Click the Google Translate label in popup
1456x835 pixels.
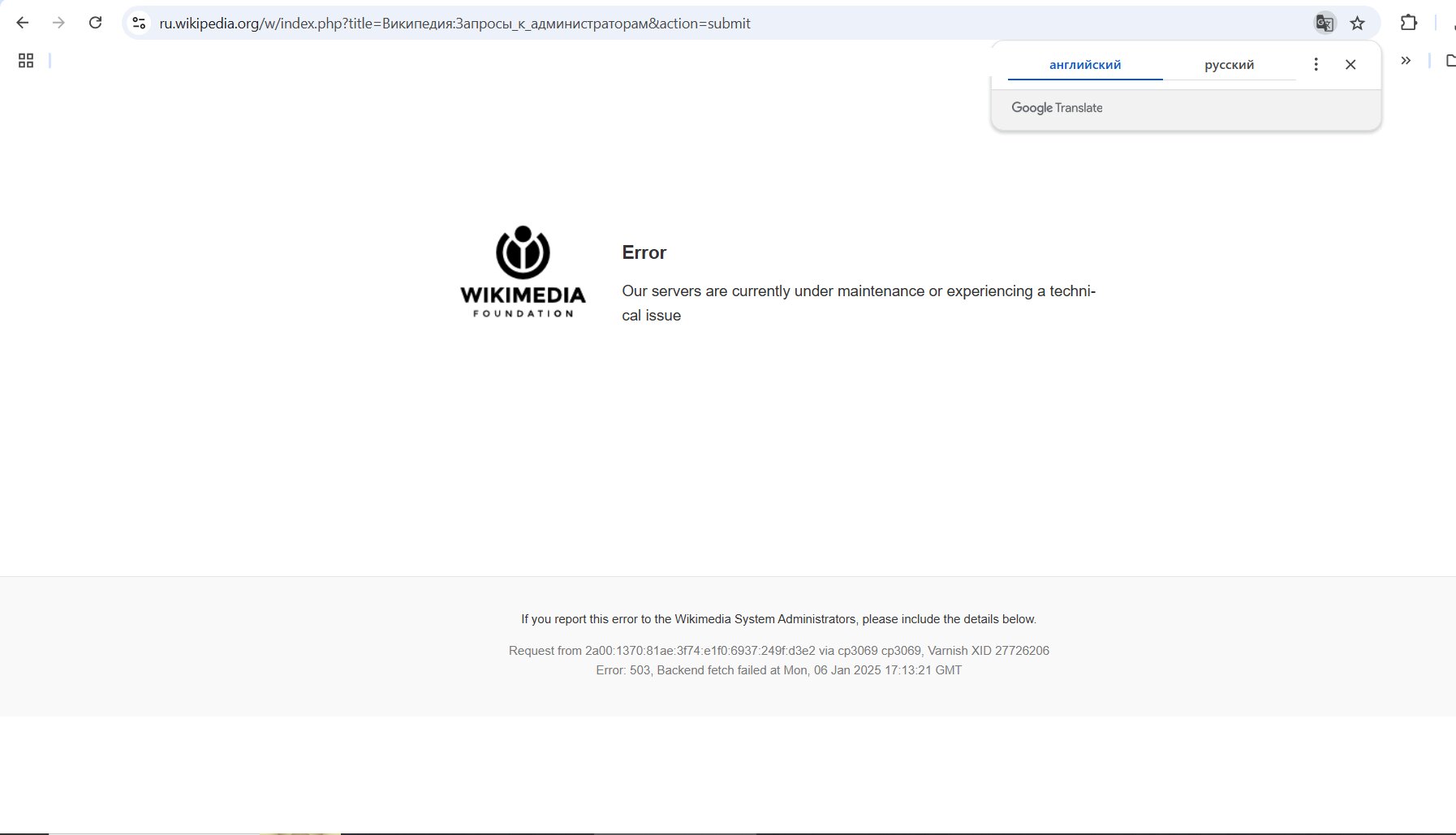1057,108
